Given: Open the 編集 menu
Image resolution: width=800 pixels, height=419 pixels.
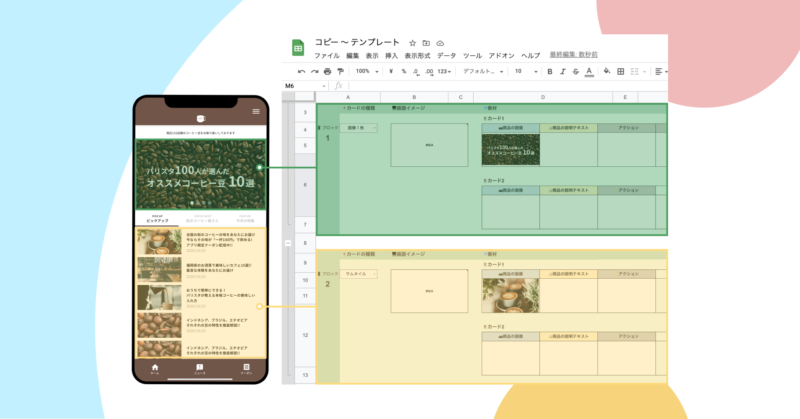Looking at the screenshot, I should pyautogui.click(x=353, y=56).
